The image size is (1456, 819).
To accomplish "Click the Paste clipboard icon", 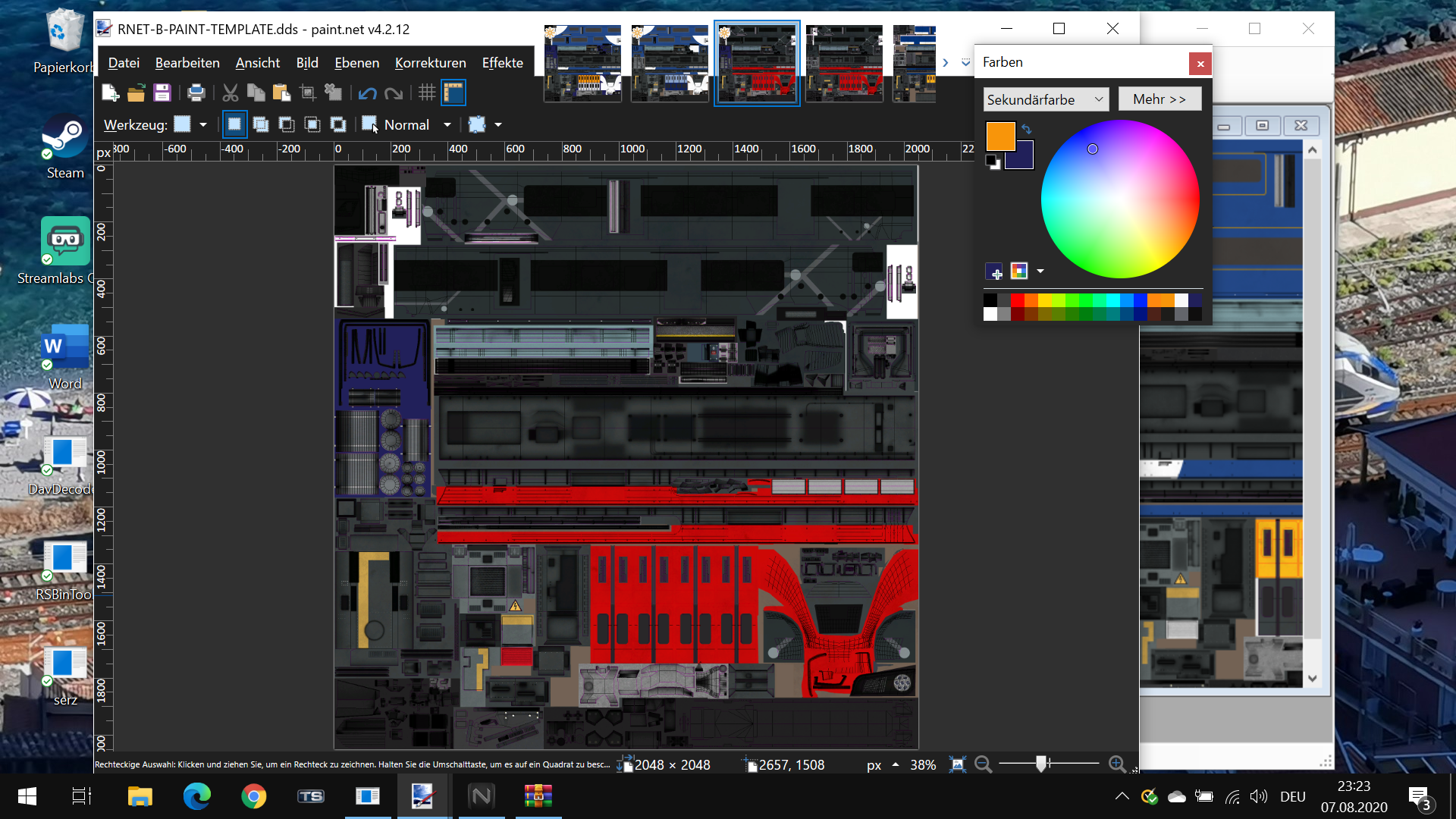I will (x=281, y=93).
